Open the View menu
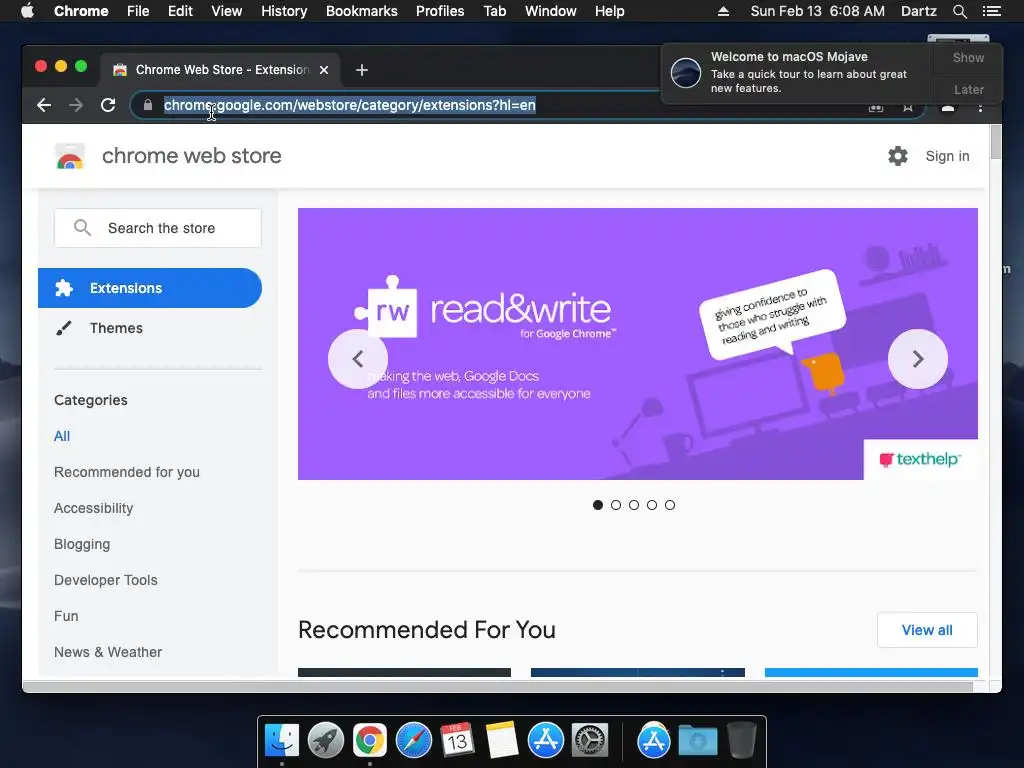 pyautogui.click(x=227, y=11)
